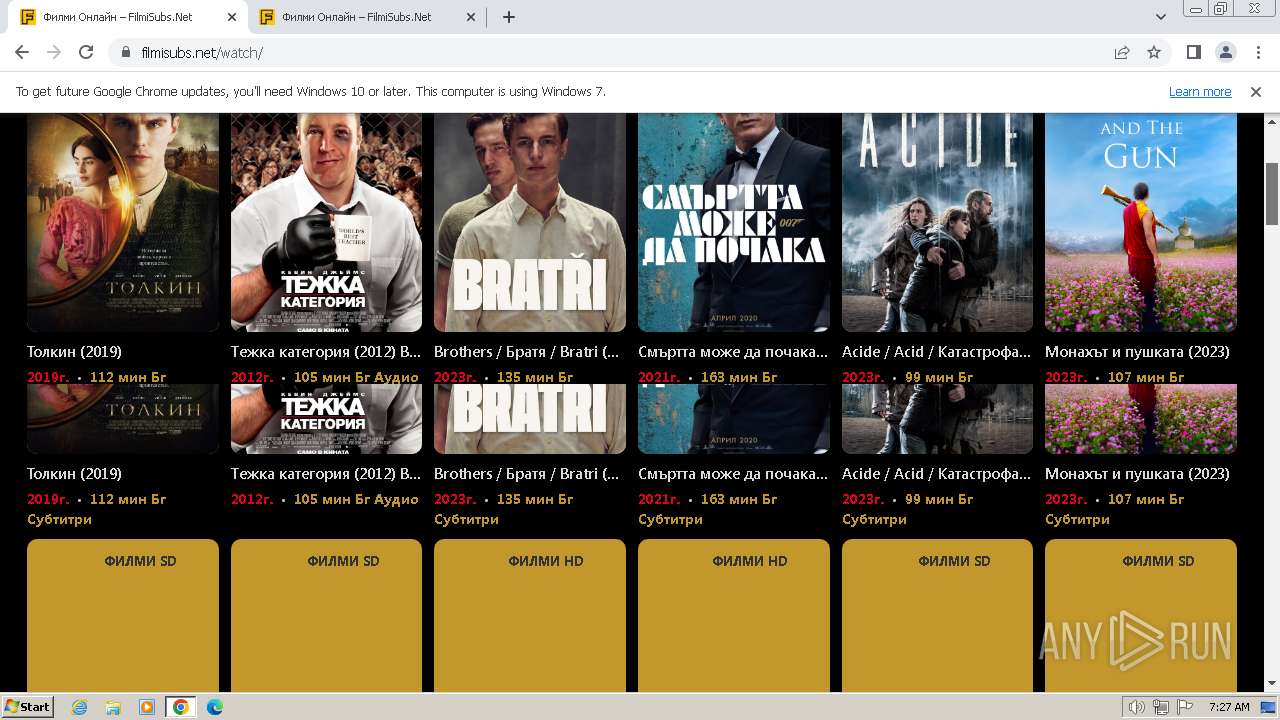Image resolution: width=1280 pixels, height=720 pixels.
Task: Open Смъртта може да почака poster
Action: pyautogui.click(x=734, y=222)
